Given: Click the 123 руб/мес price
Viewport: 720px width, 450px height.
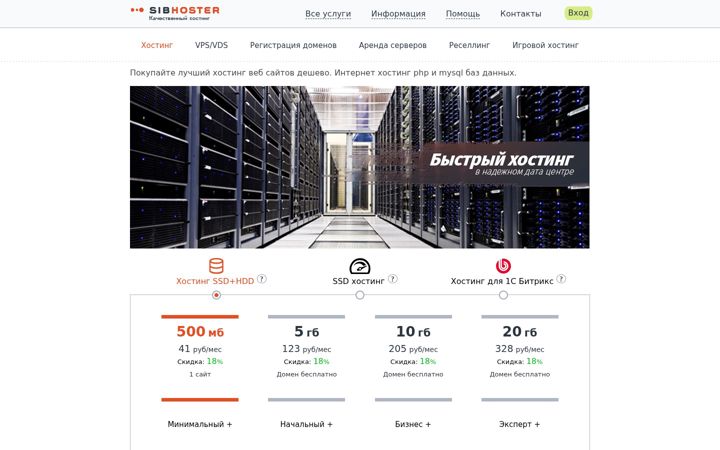Looking at the screenshot, I should pyautogui.click(x=306, y=349).
